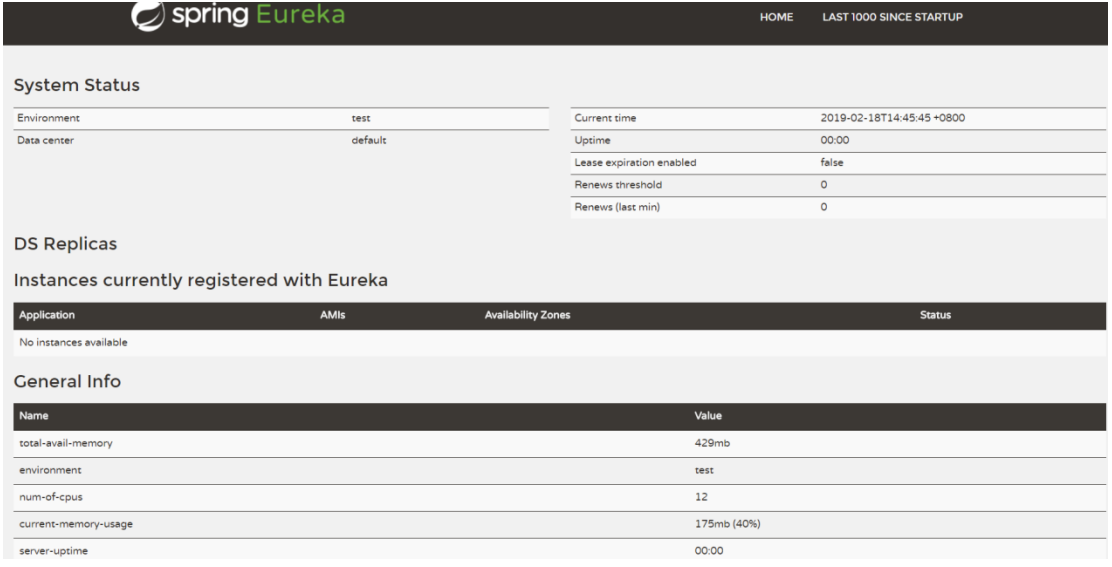
Task: Click Lease expiration enabled label
Action: click(635, 163)
